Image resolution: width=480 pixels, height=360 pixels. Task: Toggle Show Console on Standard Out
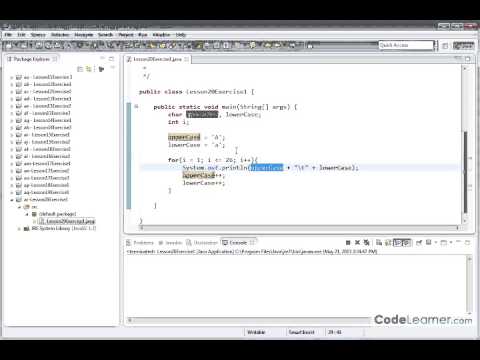[398, 243]
